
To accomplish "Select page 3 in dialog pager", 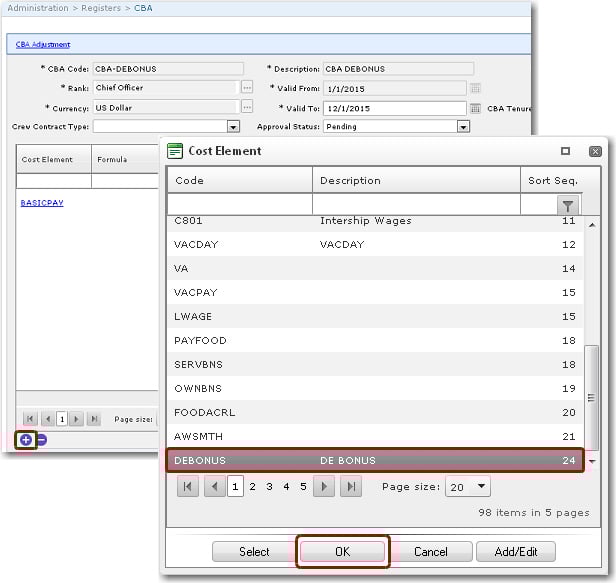I will tap(269, 487).
